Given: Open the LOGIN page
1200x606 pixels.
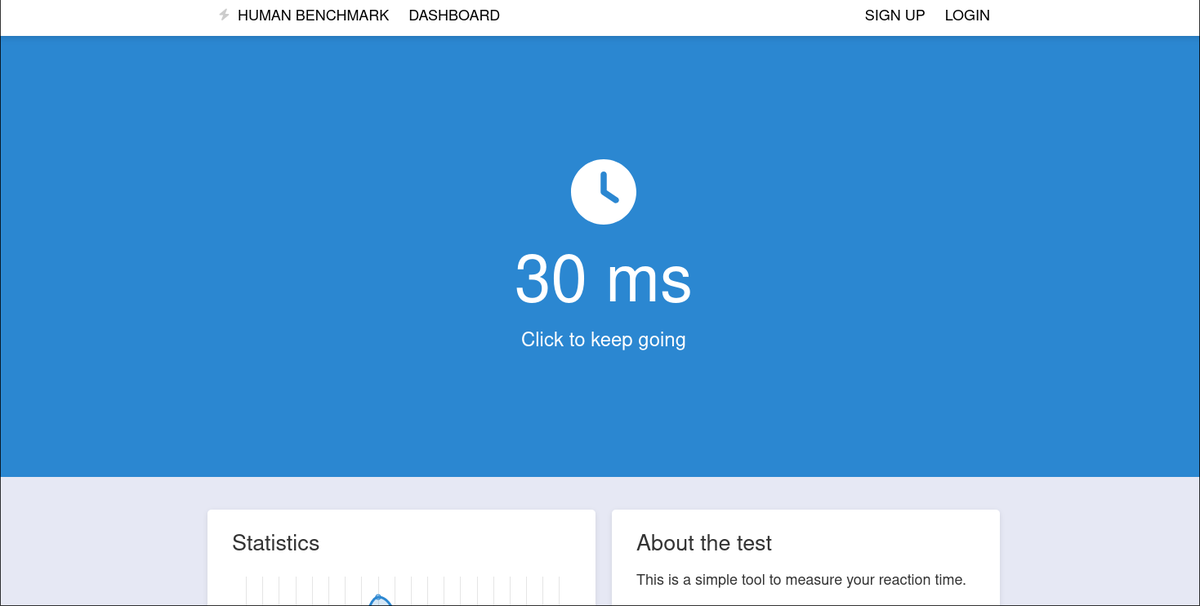Looking at the screenshot, I should [x=967, y=15].
